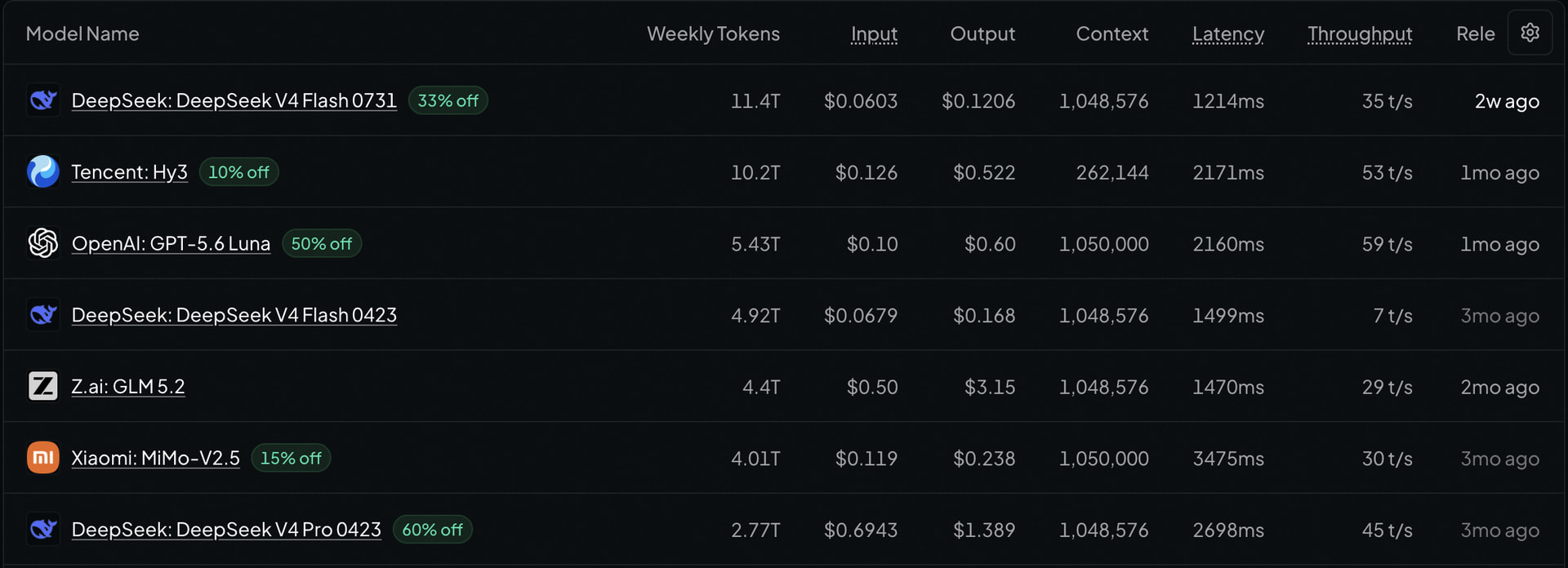Image resolution: width=1568 pixels, height=568 pixels.
Task: Click the Z.ai logo icon
Action: 43,386
